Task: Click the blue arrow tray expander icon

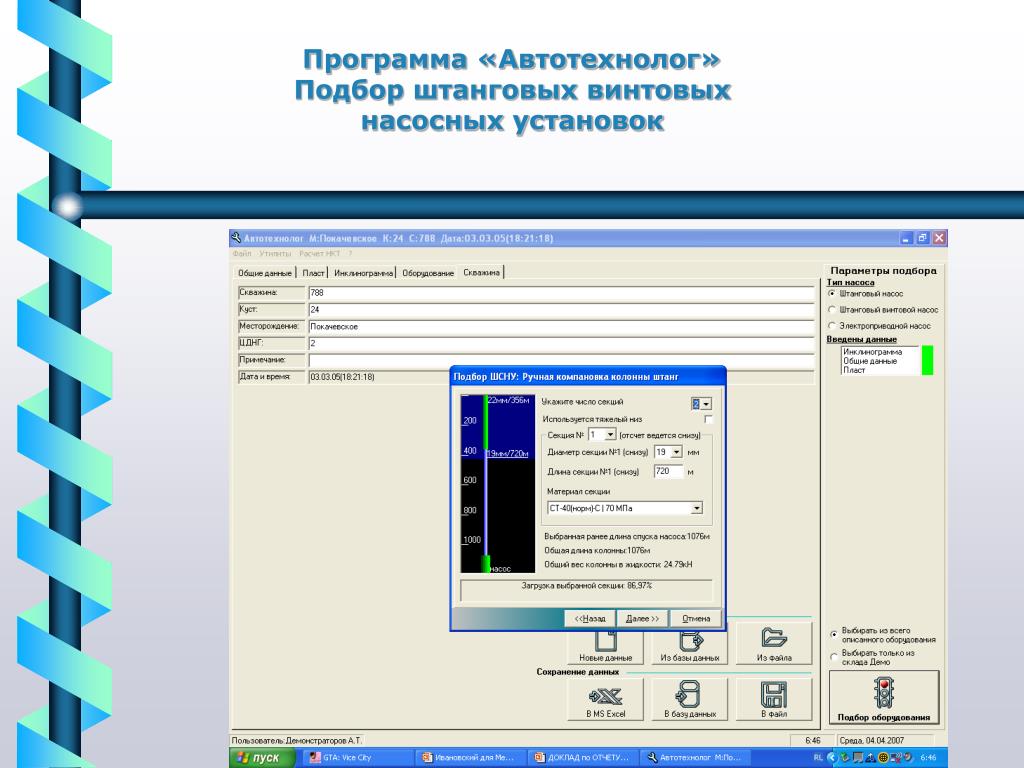Action: click(x=832, y=758)
